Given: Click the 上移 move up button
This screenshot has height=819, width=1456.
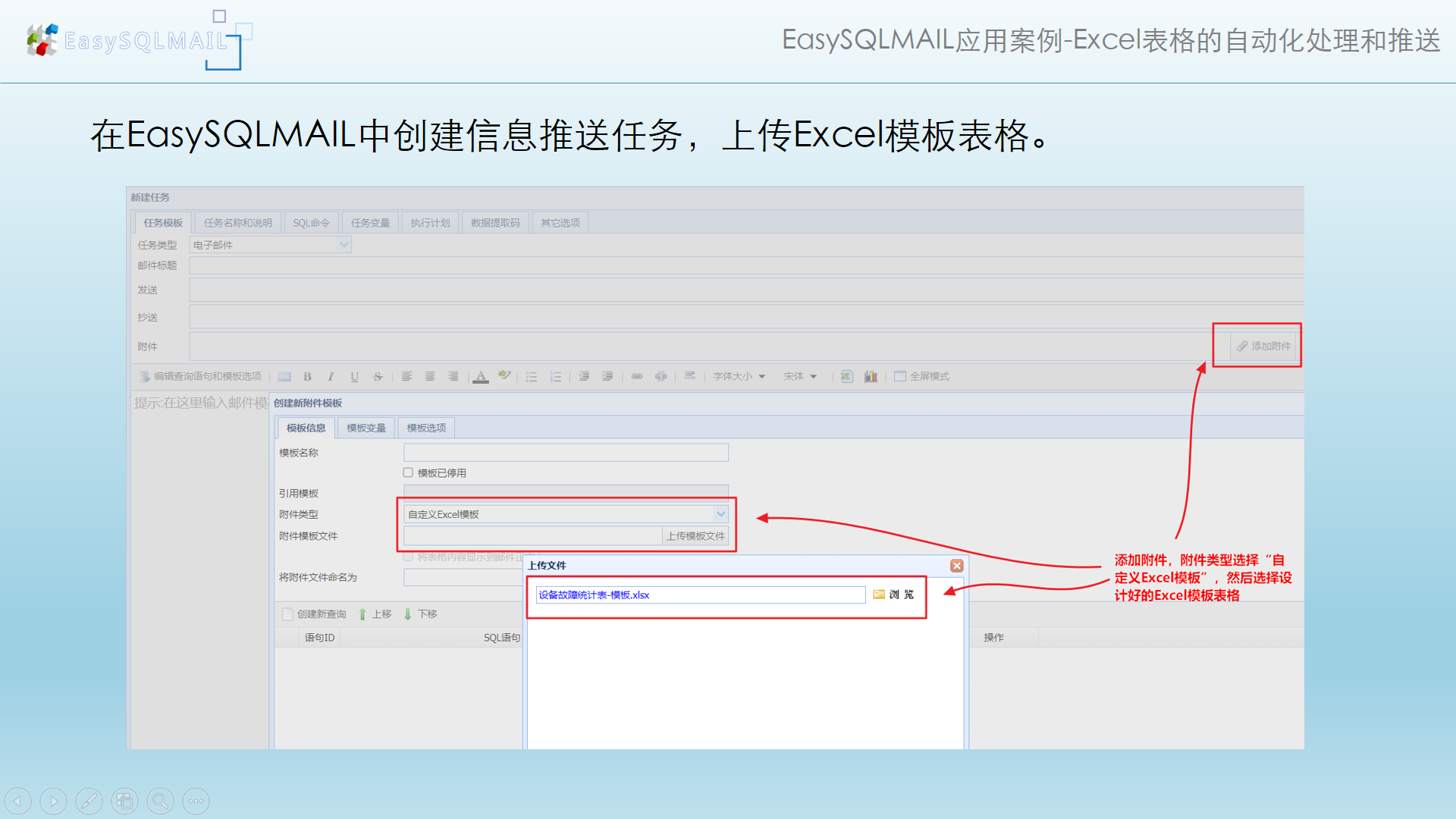Looking at the screenshot, I should tap(375, 614).
